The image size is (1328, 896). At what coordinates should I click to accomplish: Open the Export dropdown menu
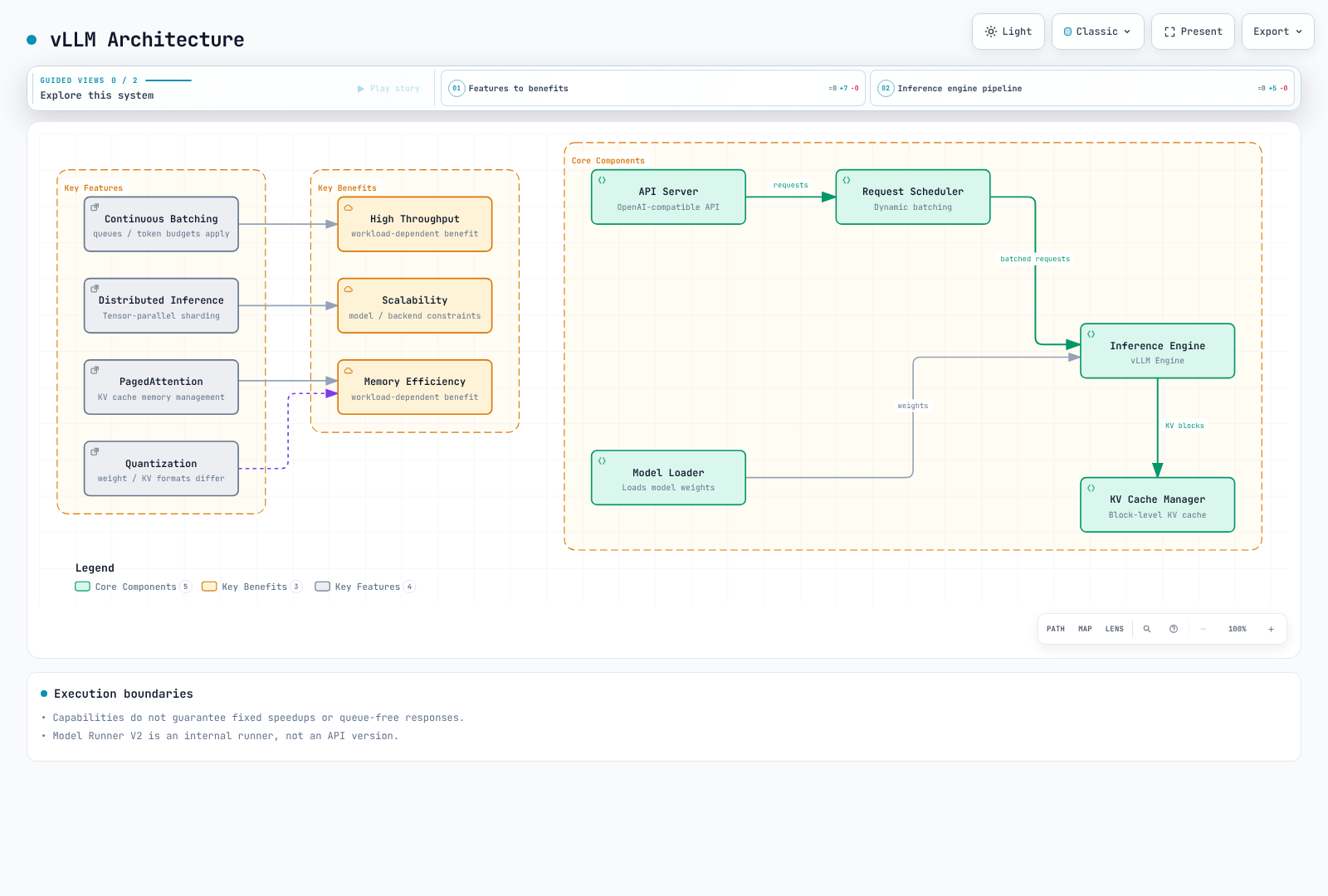tap(1277, 32)
